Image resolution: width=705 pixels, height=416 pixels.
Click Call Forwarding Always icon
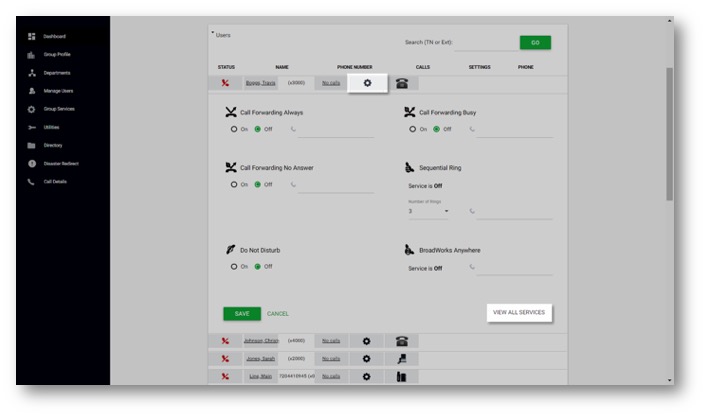[231, 112]
